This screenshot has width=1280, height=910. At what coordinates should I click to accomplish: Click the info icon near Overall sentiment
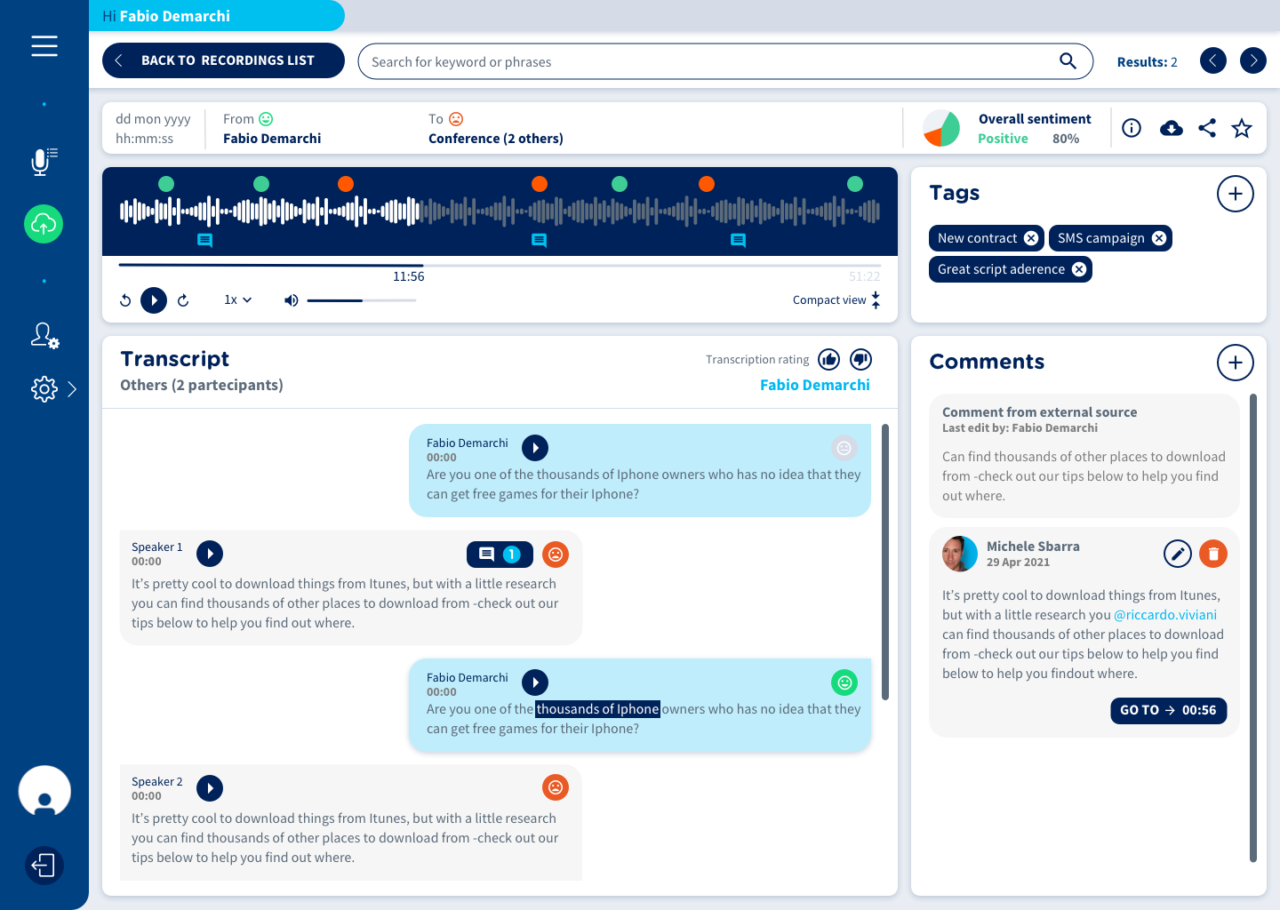pyautogui.click(x=1130, y=128)
